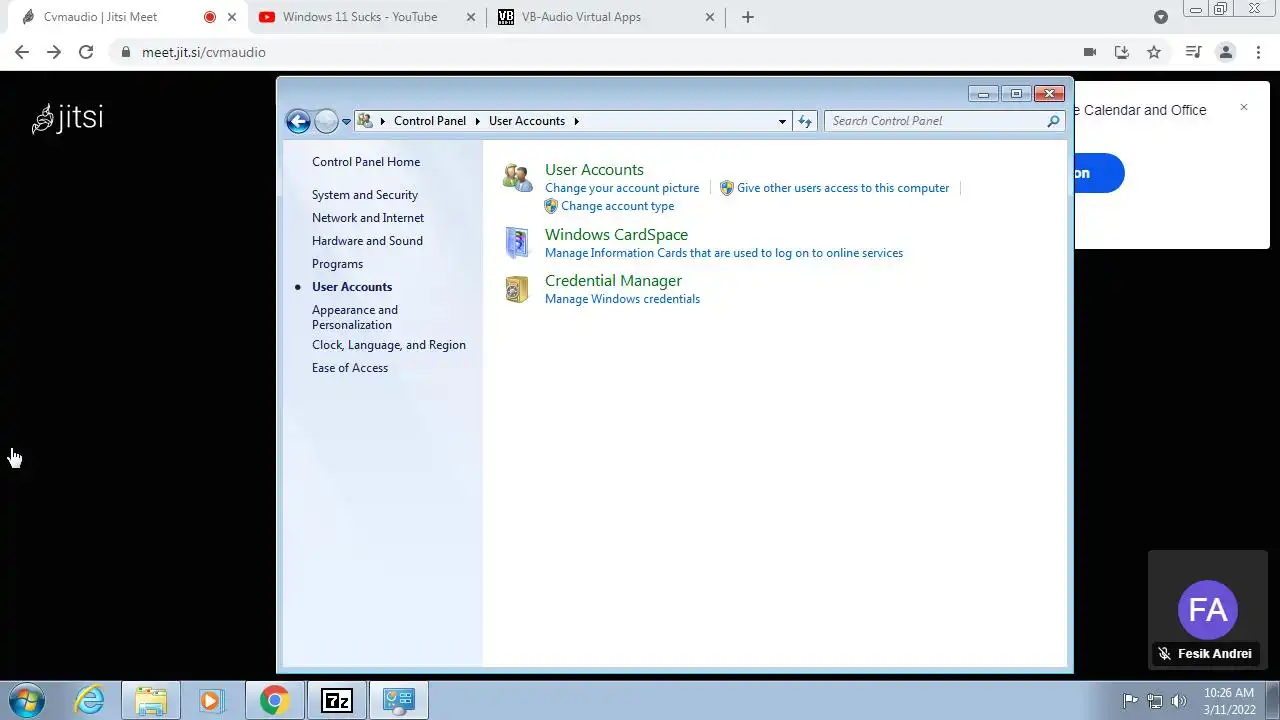The image size is (1280, 720).
Task: Click shield icon beside Change account type
Action: point(551,206)
